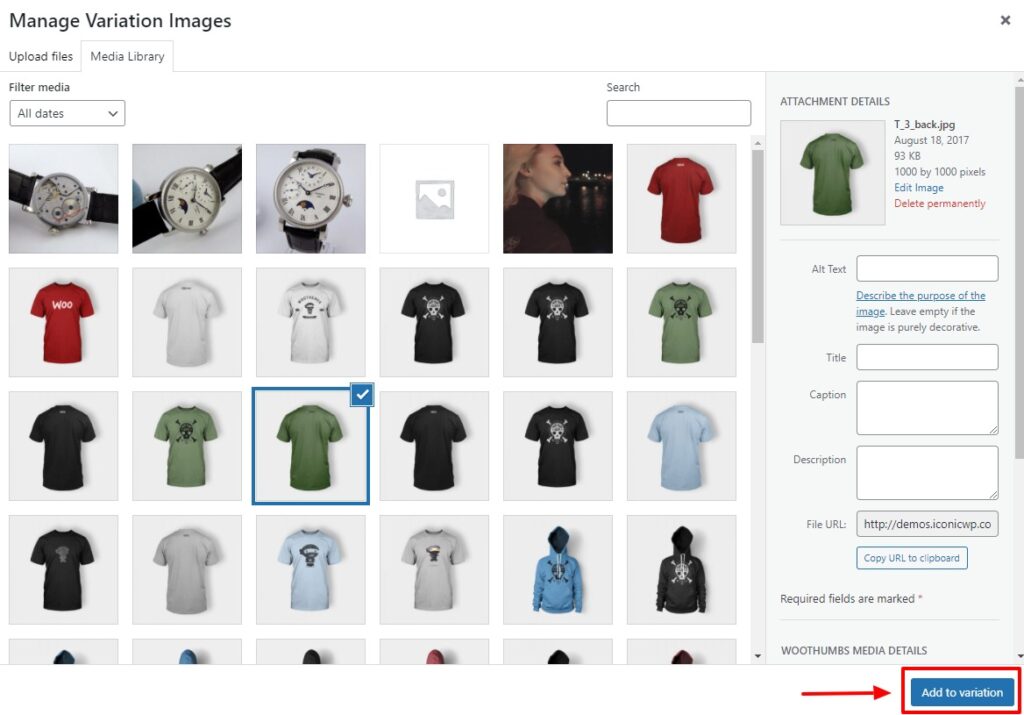Click the Title input field
1024x715 pixels.
(926, 357)
